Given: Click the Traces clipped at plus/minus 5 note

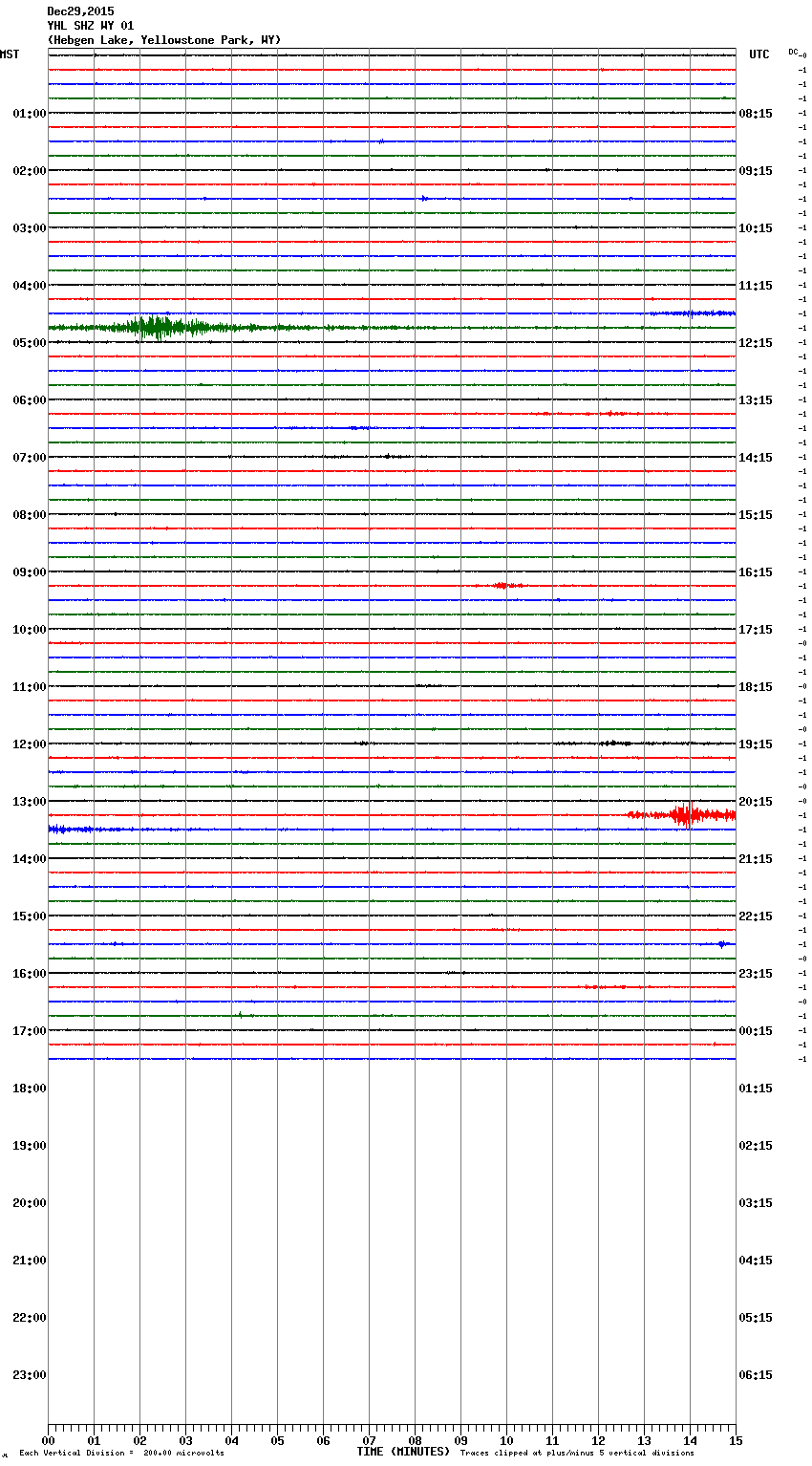Looking at the screenshot, I should pos(577,1454).
